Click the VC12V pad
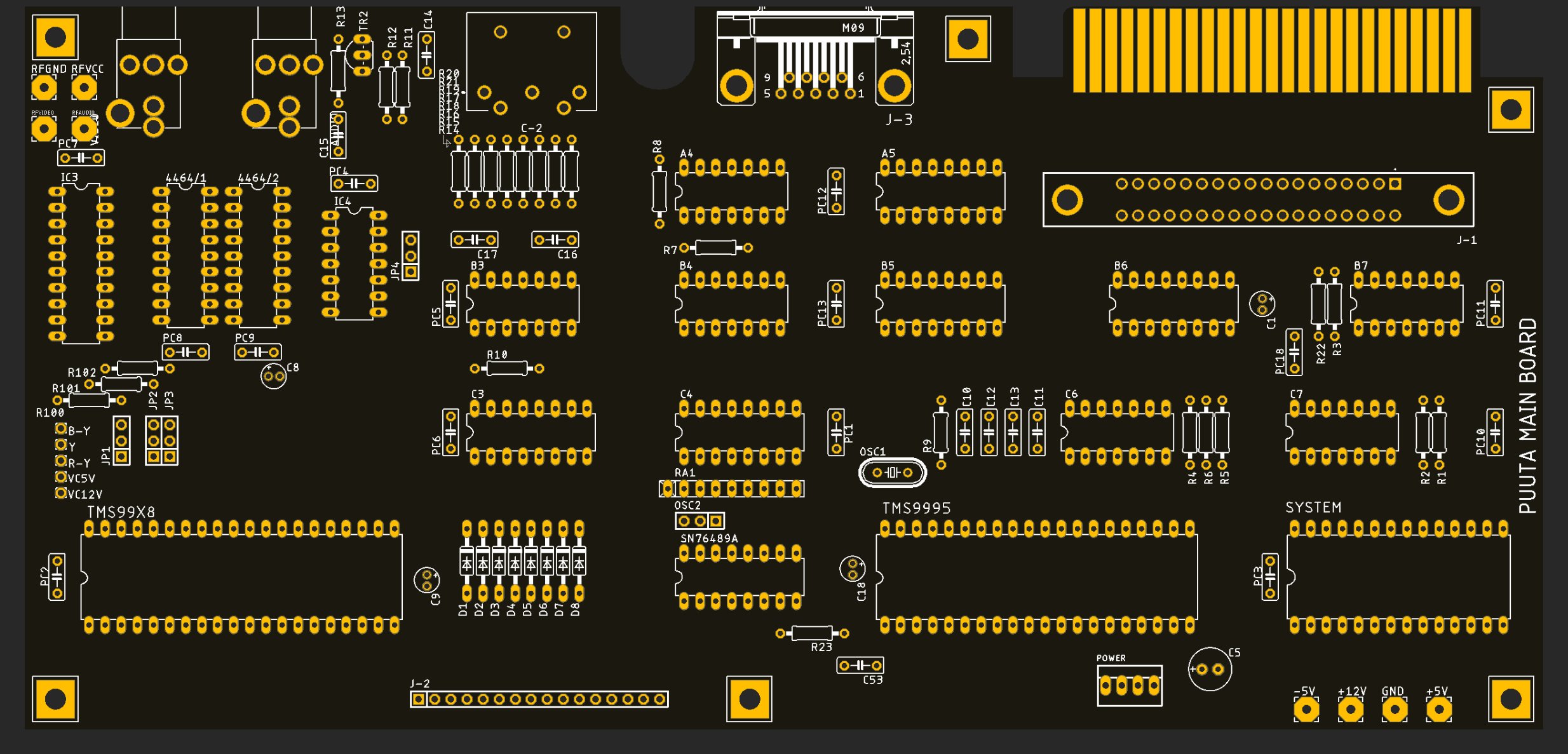 61,493
